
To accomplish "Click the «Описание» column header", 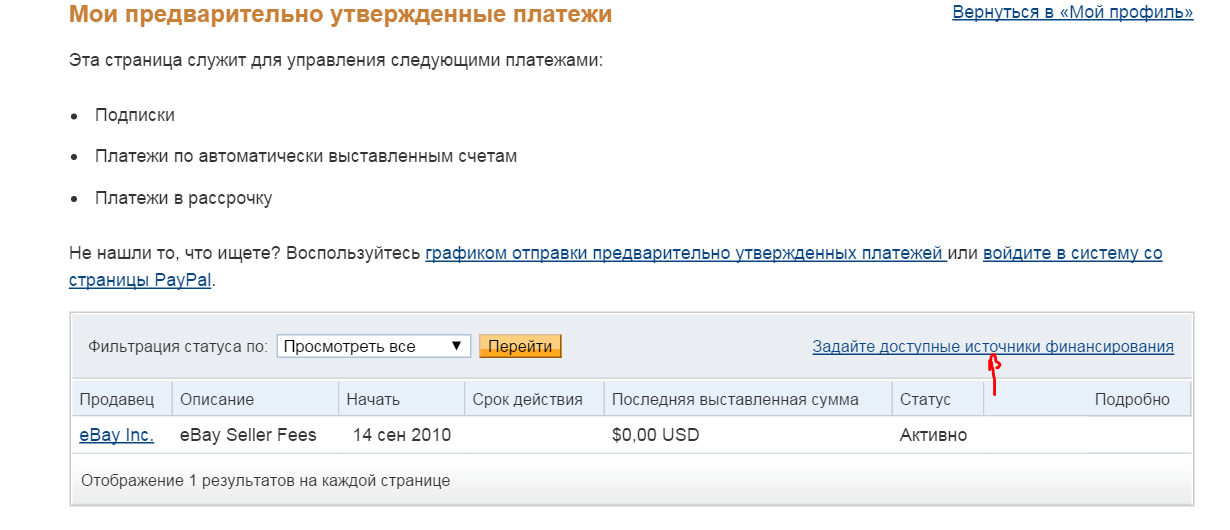I will (x=217, y=399).
